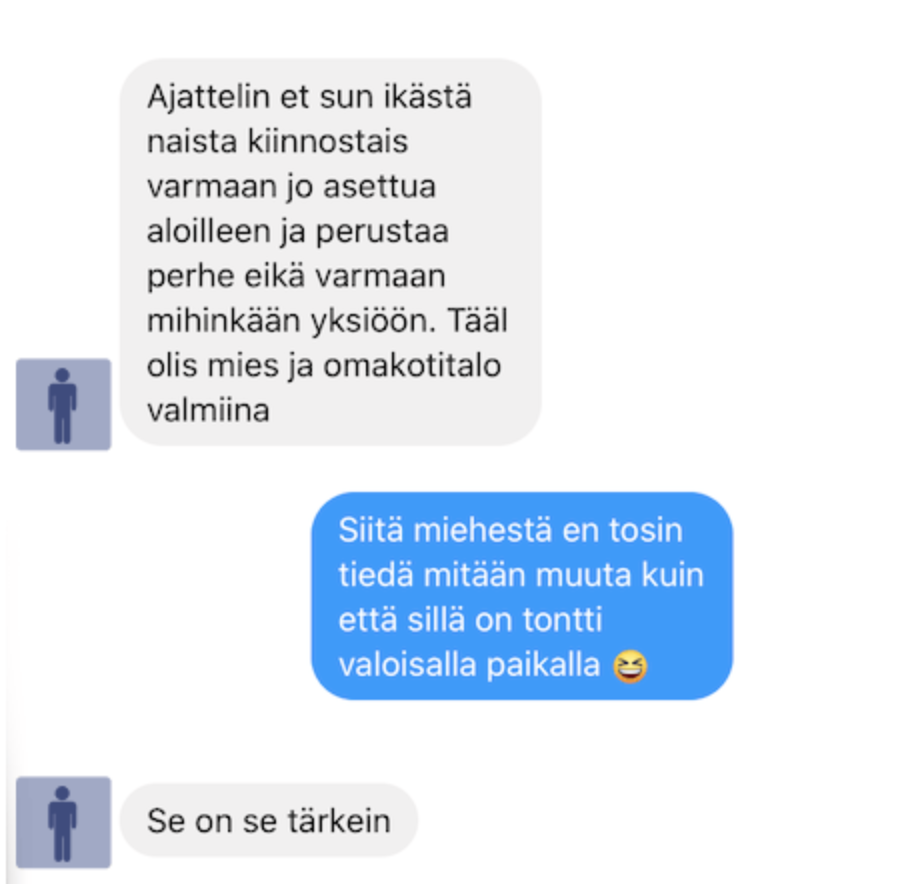Click the word 'valmiina' ending the first message
Screen dimensions: 918x884
point(208,411)
